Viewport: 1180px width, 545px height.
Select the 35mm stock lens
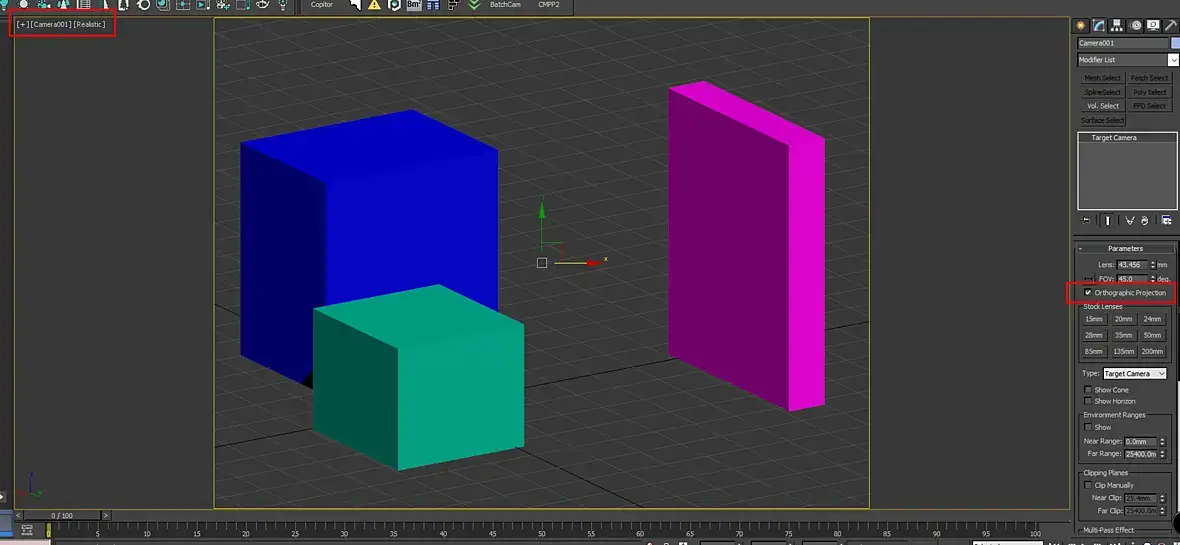(x=1124, y=336)
